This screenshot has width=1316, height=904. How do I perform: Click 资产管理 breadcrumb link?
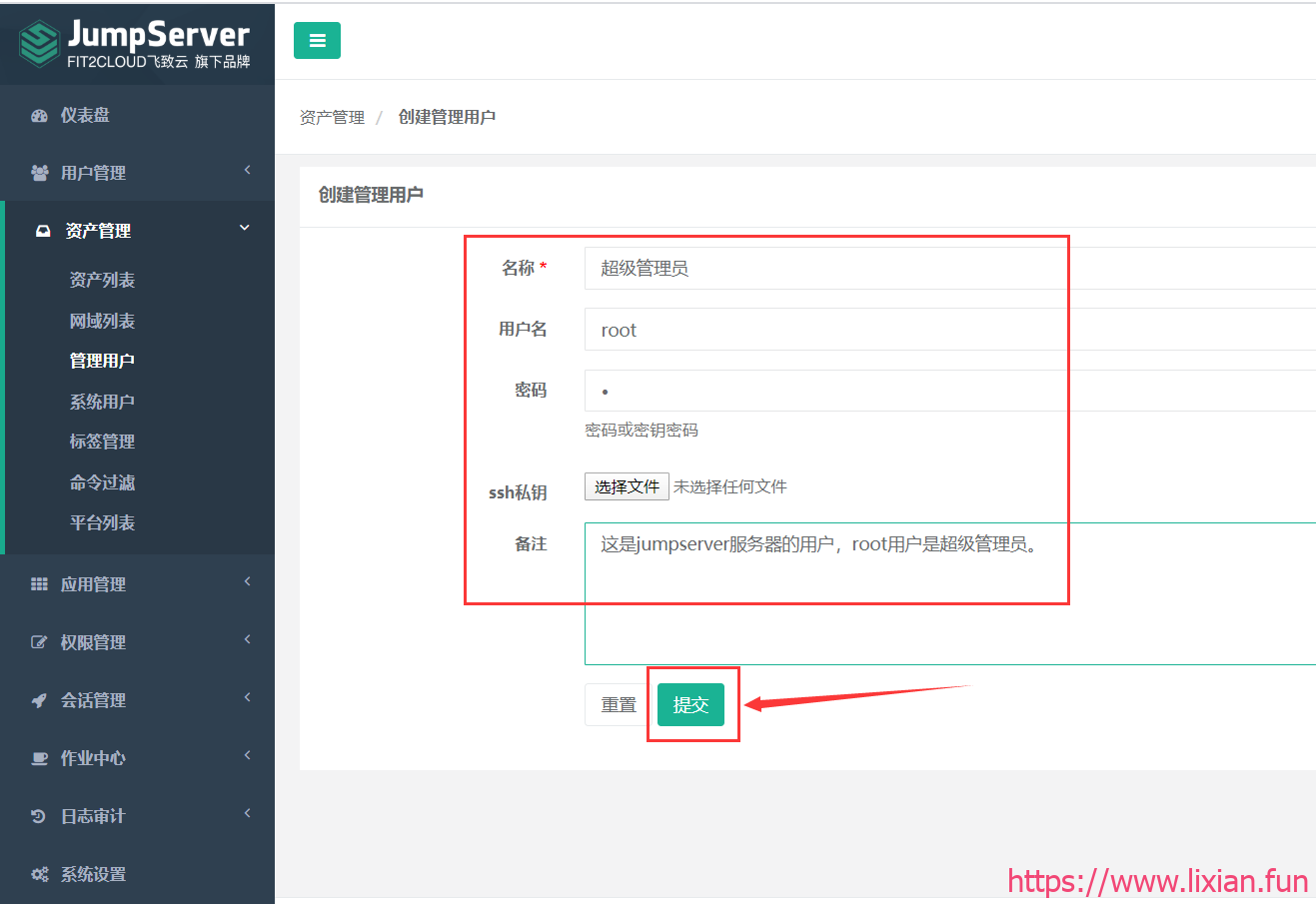[332, 117]
